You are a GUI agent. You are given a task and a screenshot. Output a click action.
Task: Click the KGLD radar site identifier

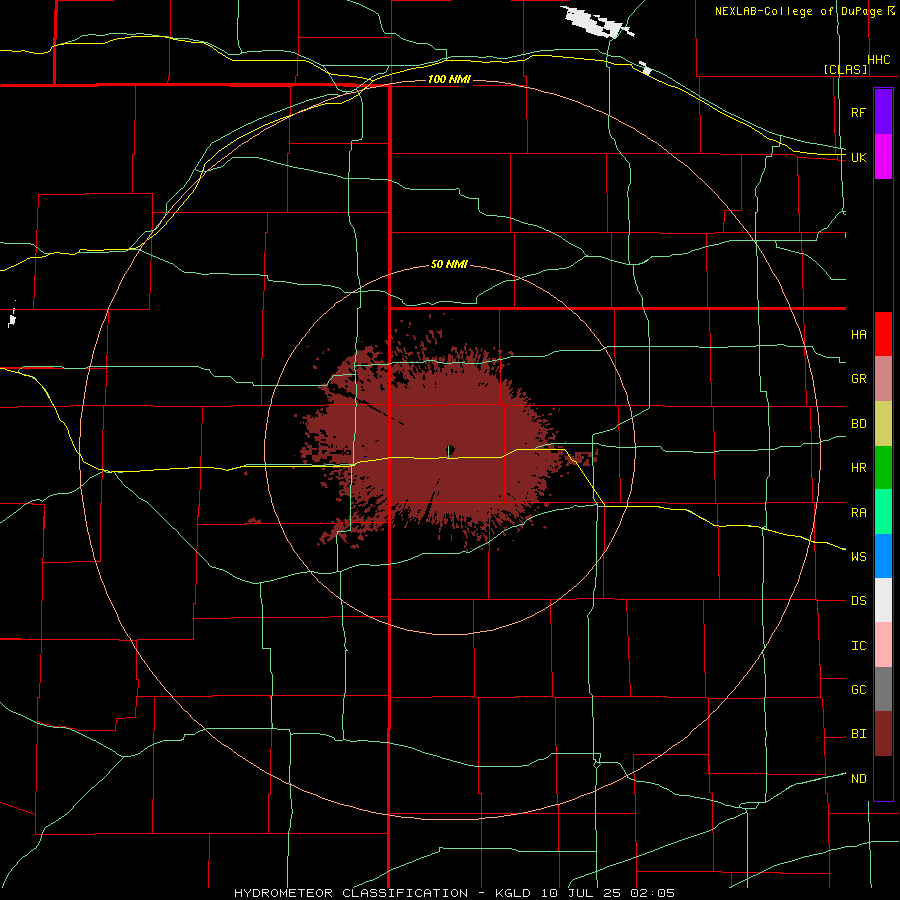[513, 893]
